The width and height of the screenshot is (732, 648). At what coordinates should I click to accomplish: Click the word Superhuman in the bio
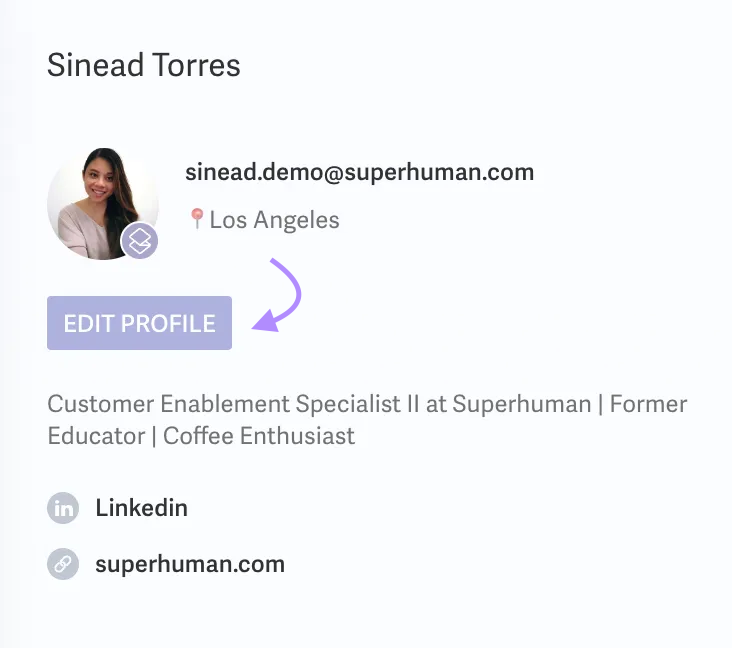point(521,404)
